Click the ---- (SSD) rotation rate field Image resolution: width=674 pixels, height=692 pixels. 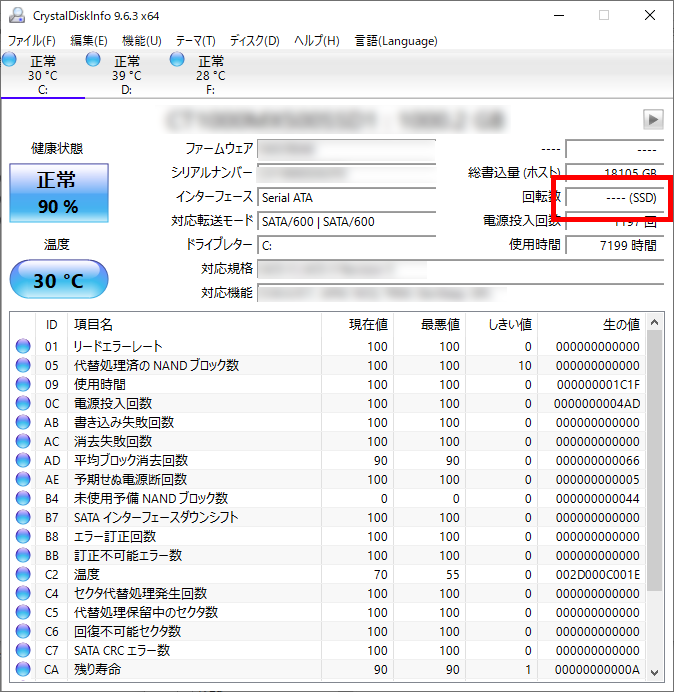(x=614, y=197)
